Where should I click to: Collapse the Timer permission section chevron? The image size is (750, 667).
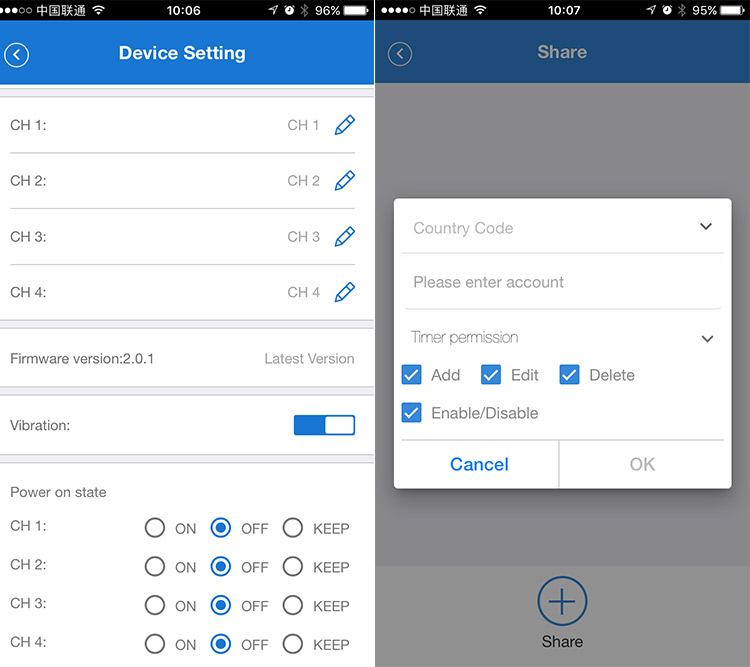tap(707, 338)
